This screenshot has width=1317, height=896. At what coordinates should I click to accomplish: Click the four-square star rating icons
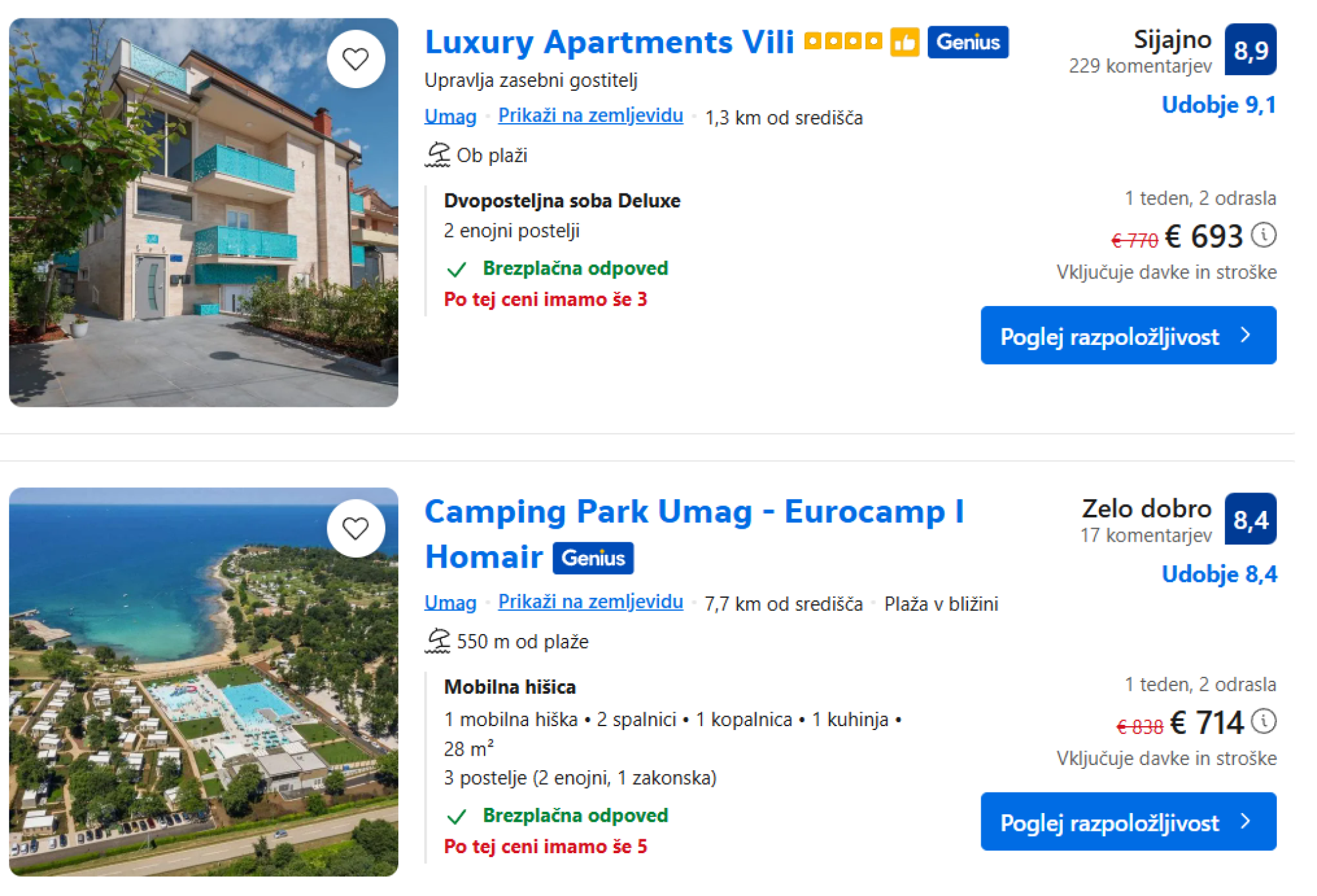click(x=843, y=42)
